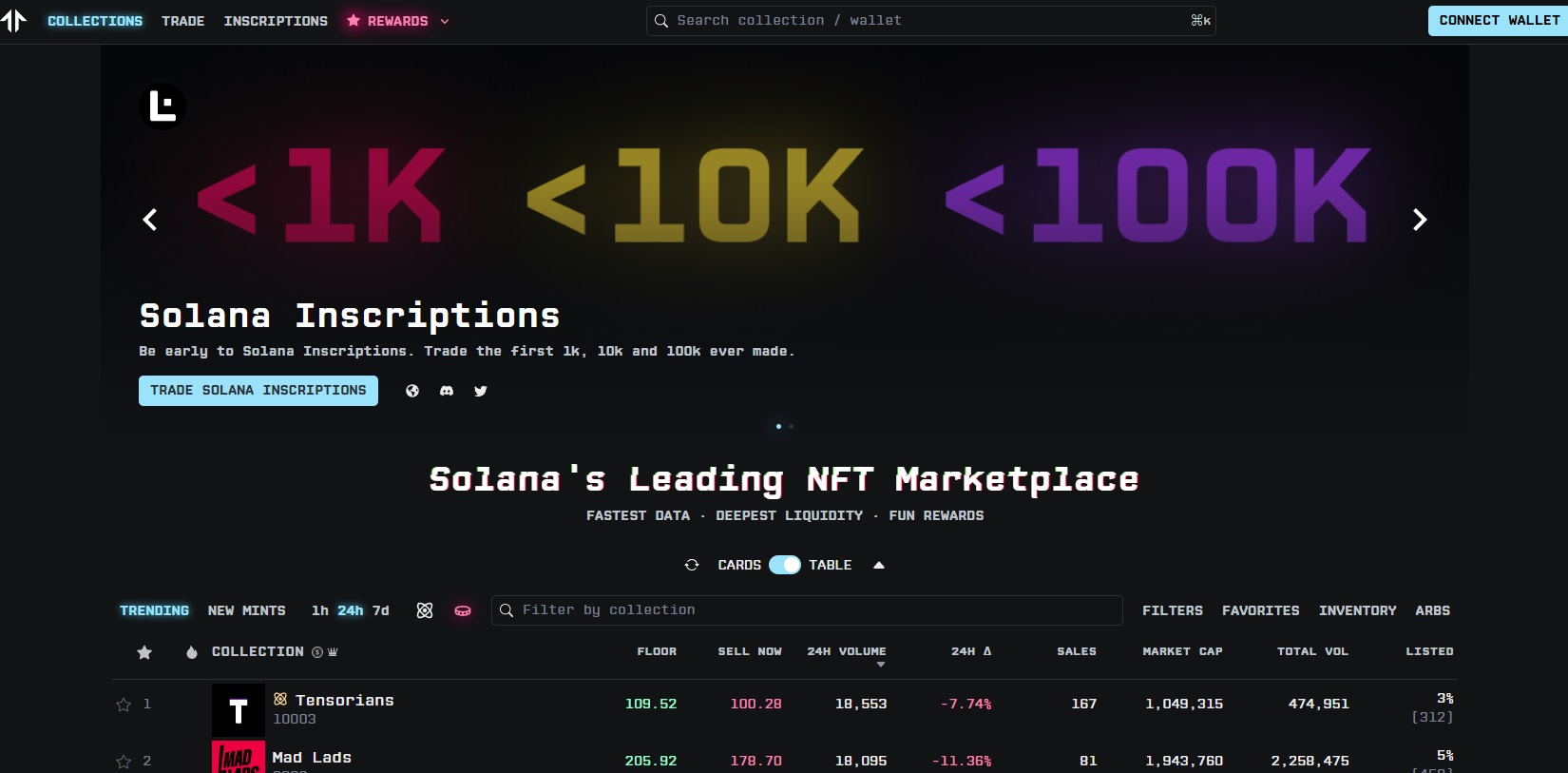Choose the 1h time range
Screen dimensions: 1568x773
coord(320,610)
